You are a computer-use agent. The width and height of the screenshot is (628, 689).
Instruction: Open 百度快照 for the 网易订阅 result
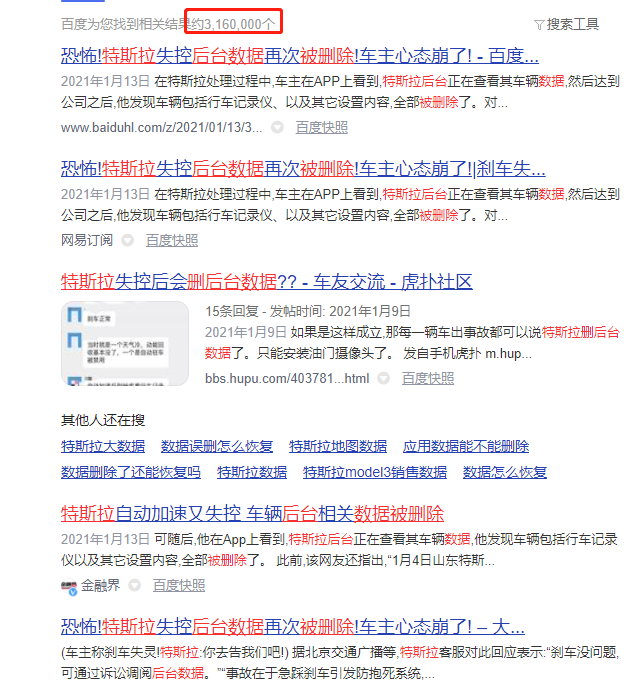[172, 240]
